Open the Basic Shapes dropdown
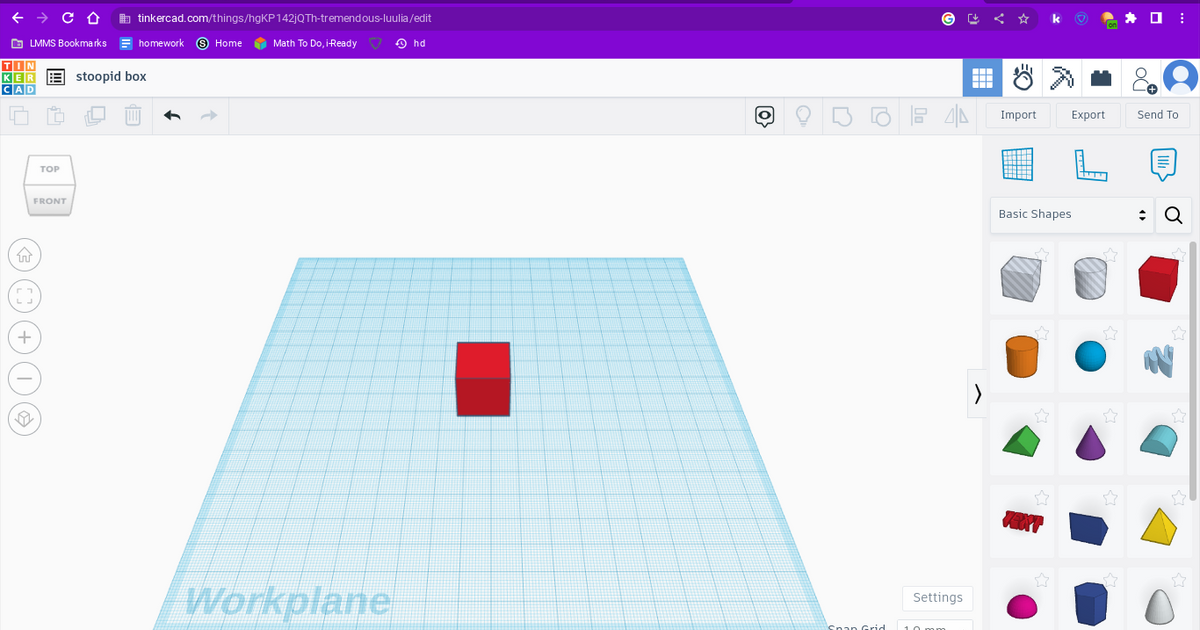 (x=1070, y=215)
